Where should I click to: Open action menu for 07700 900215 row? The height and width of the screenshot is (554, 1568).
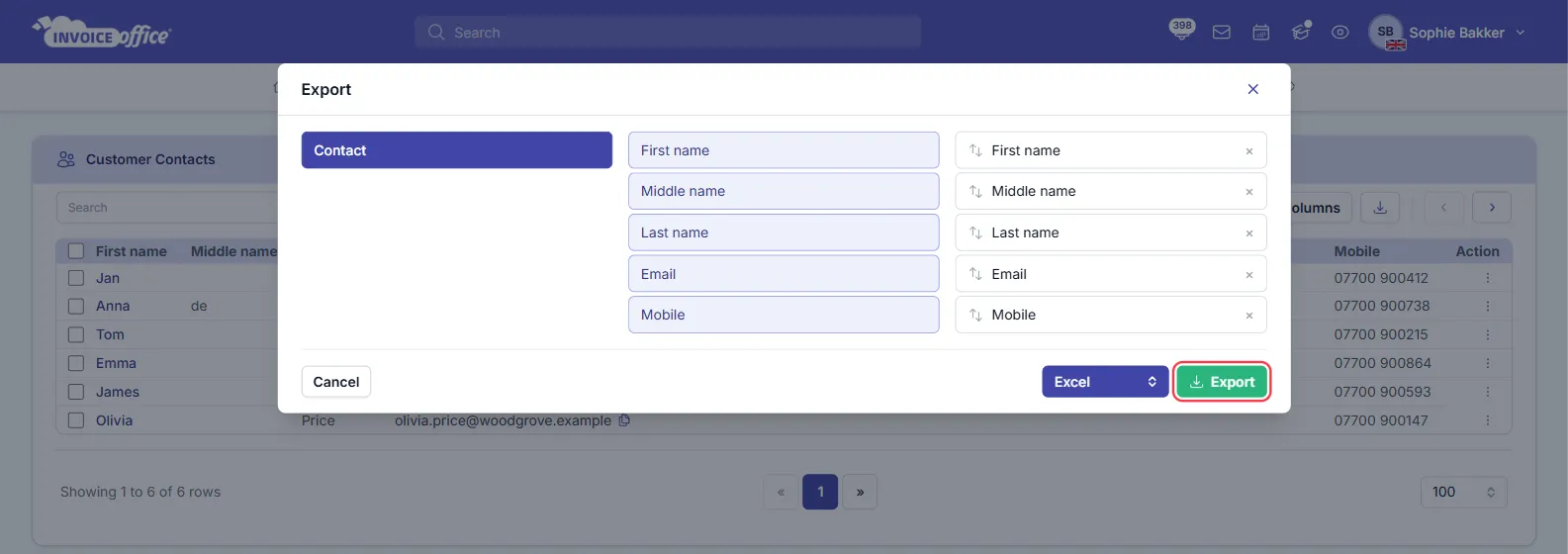coord(1487,334)
